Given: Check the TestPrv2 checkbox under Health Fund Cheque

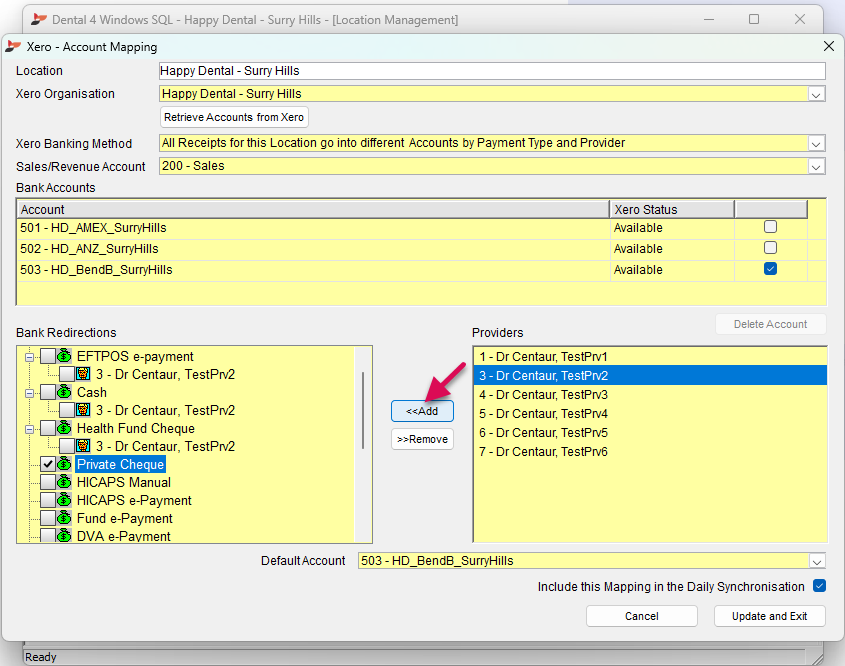Looking at the screenshot, I should 67,446.
